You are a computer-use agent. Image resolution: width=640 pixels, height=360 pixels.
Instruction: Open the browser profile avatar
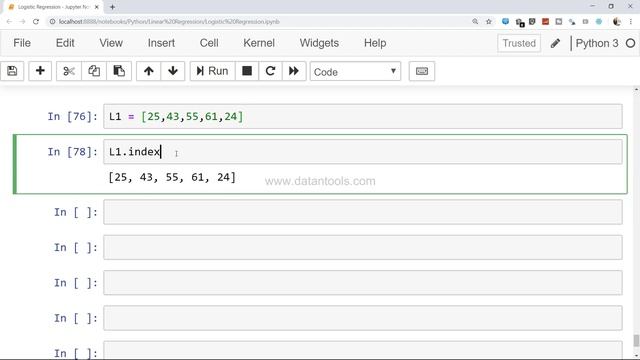(x=617, y=22)
